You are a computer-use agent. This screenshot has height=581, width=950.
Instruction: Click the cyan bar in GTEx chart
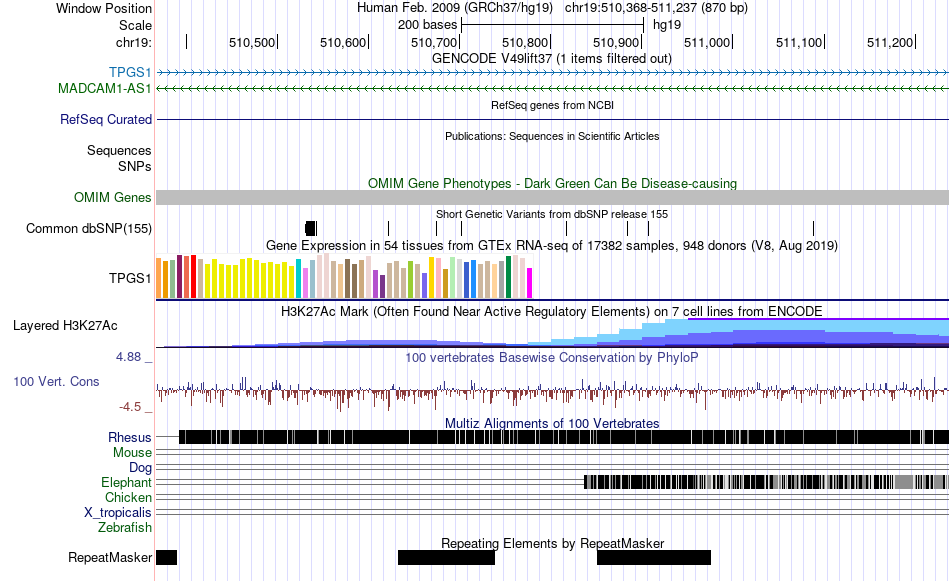tap(298, 279)
